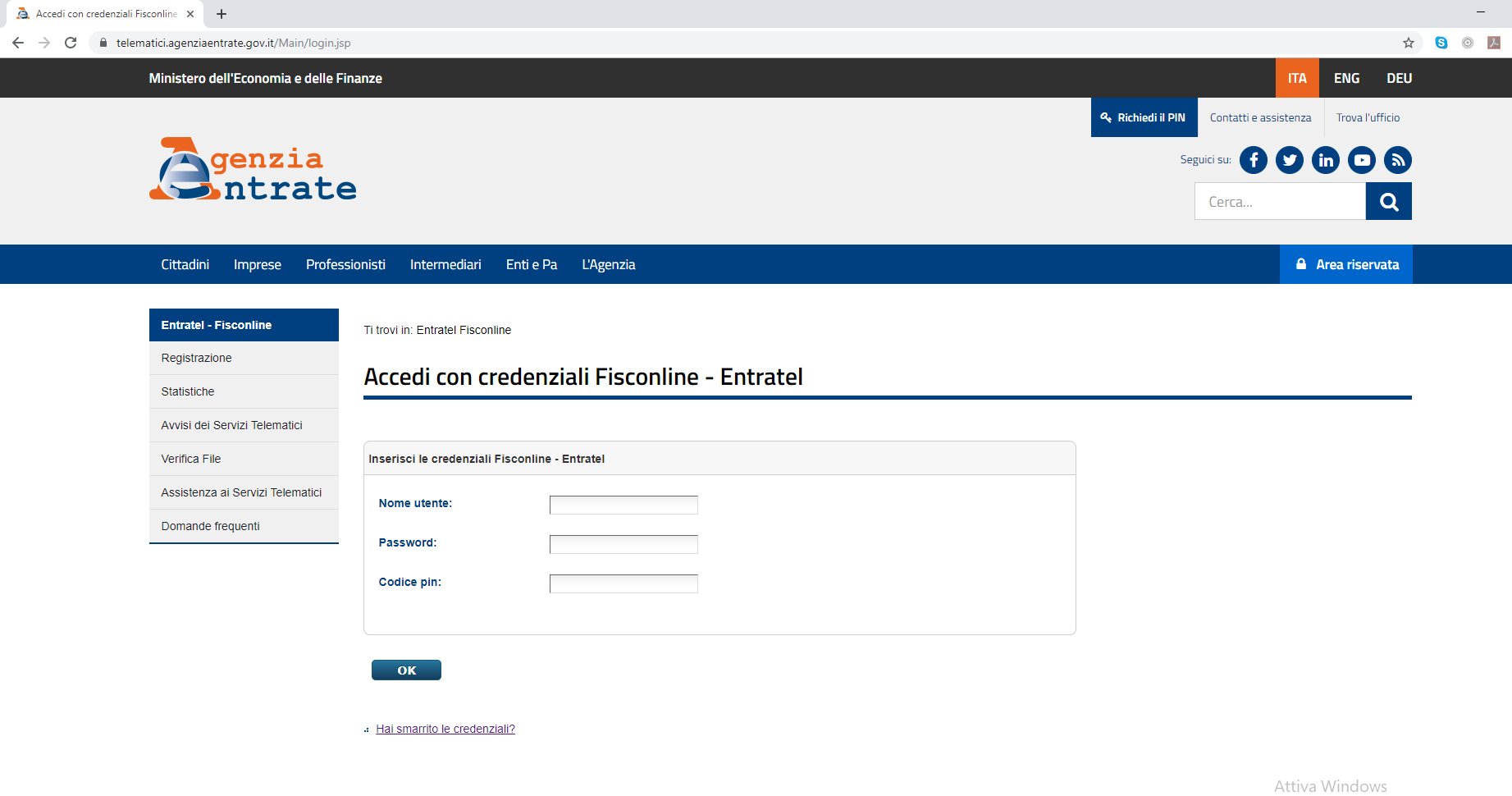Click the OK login button
This screenshot has height=796, width=1512.
pos(406,670)
